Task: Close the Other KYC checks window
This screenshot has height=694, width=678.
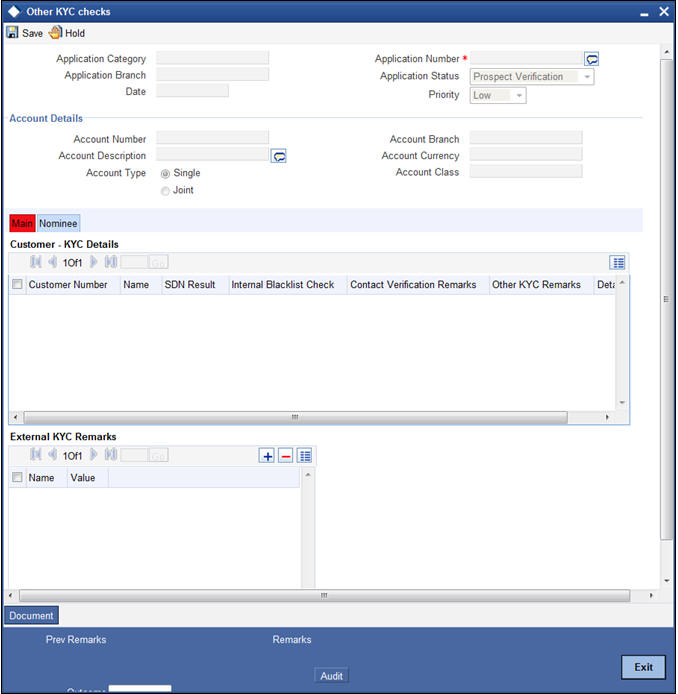Action: point(664,11)
